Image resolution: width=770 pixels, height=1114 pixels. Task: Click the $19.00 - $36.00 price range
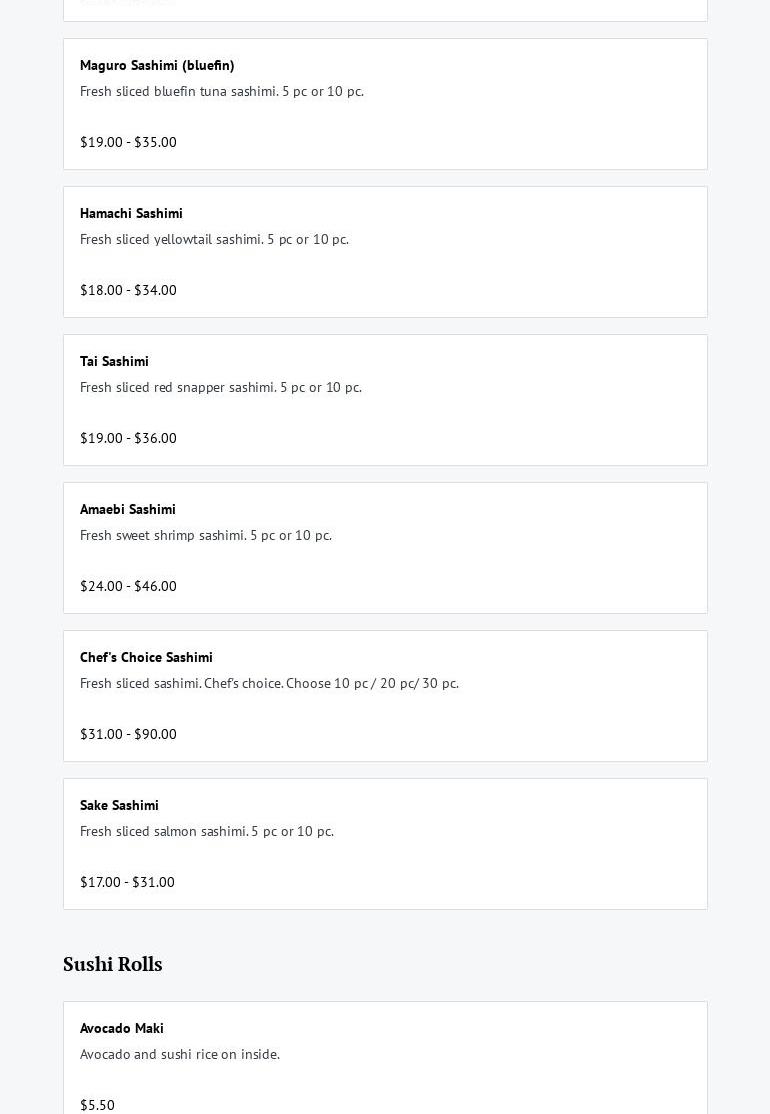tap(128, 439)
